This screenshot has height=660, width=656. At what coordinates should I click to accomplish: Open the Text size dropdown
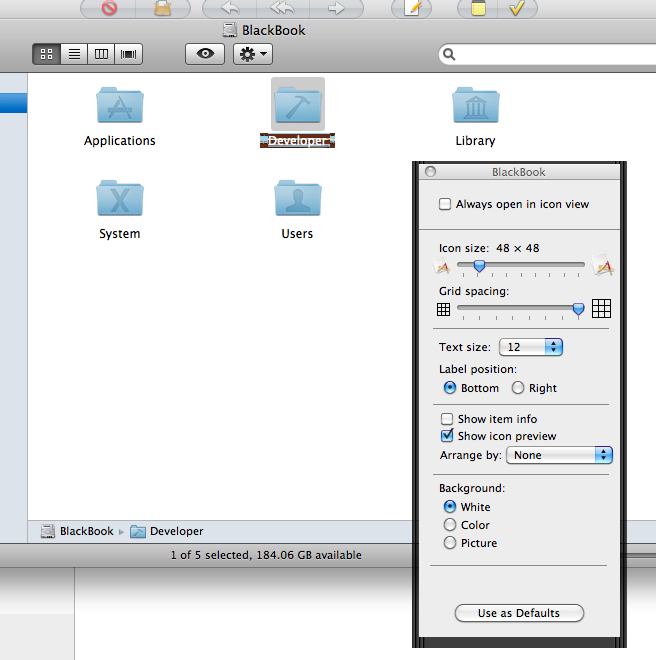(x=531, y=347)
